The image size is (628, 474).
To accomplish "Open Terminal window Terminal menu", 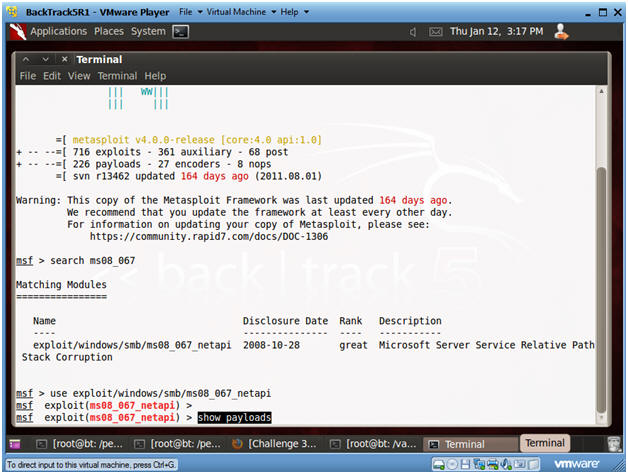I will point(117,76).
